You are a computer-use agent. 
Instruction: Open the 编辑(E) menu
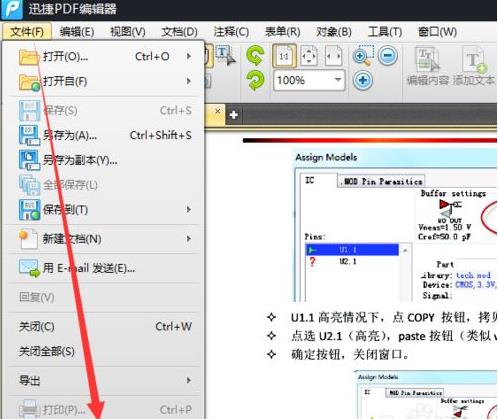click(77, 32)
